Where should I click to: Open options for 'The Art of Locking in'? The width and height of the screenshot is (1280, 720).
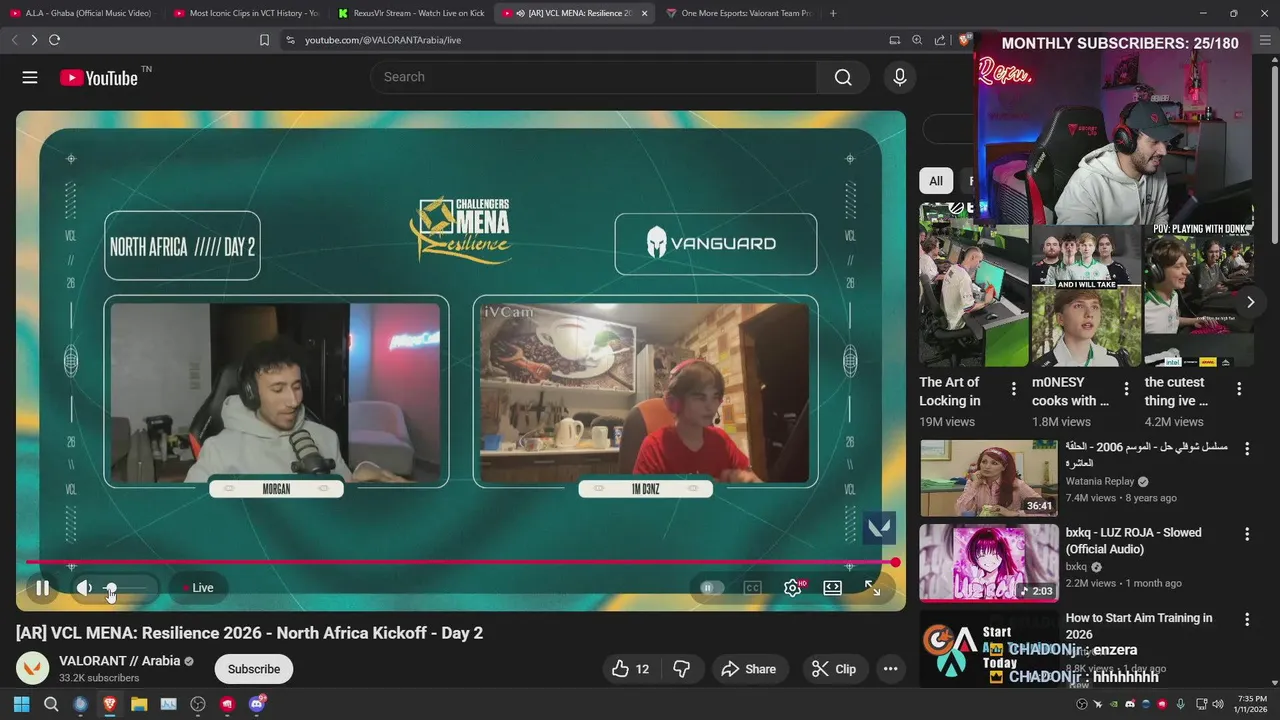(x=1013, y=389)
